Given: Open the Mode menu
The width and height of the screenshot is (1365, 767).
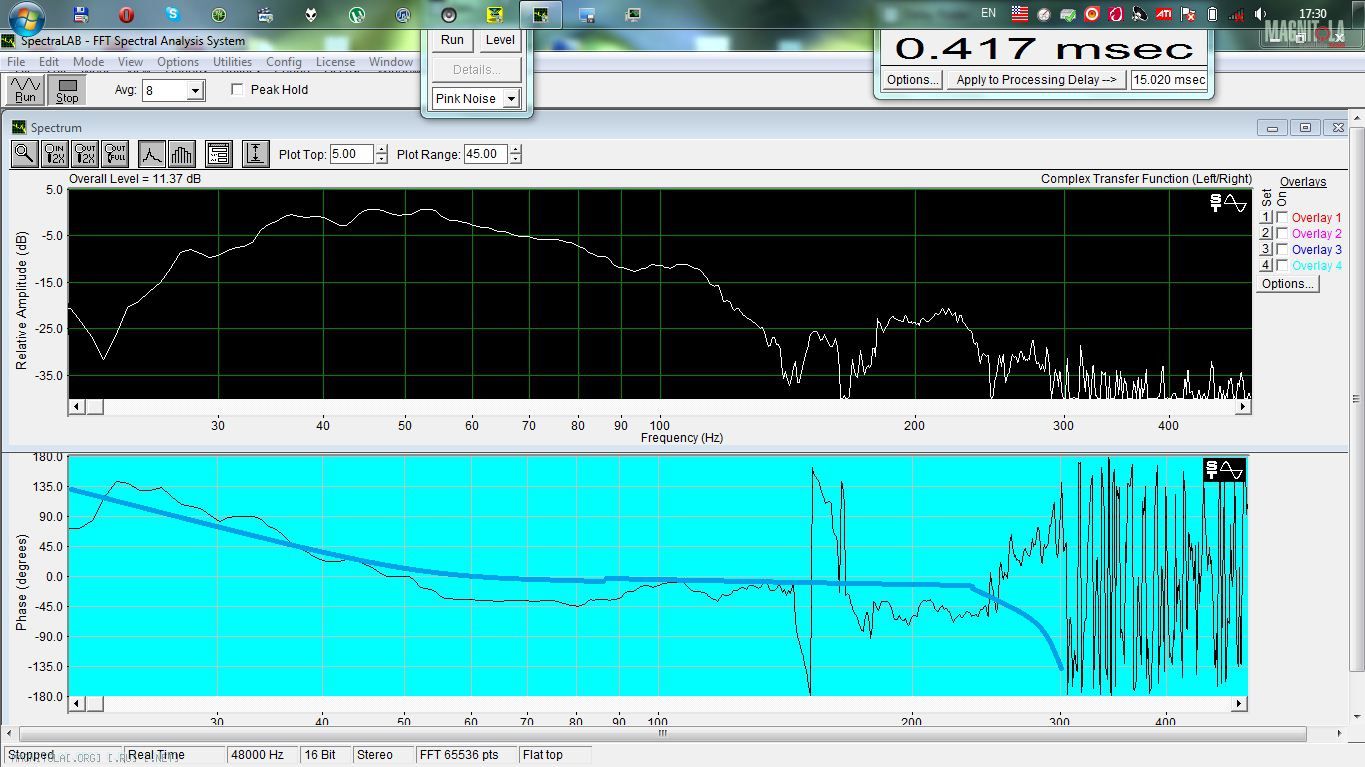Looking at the screenshot, I should point(88,62).
